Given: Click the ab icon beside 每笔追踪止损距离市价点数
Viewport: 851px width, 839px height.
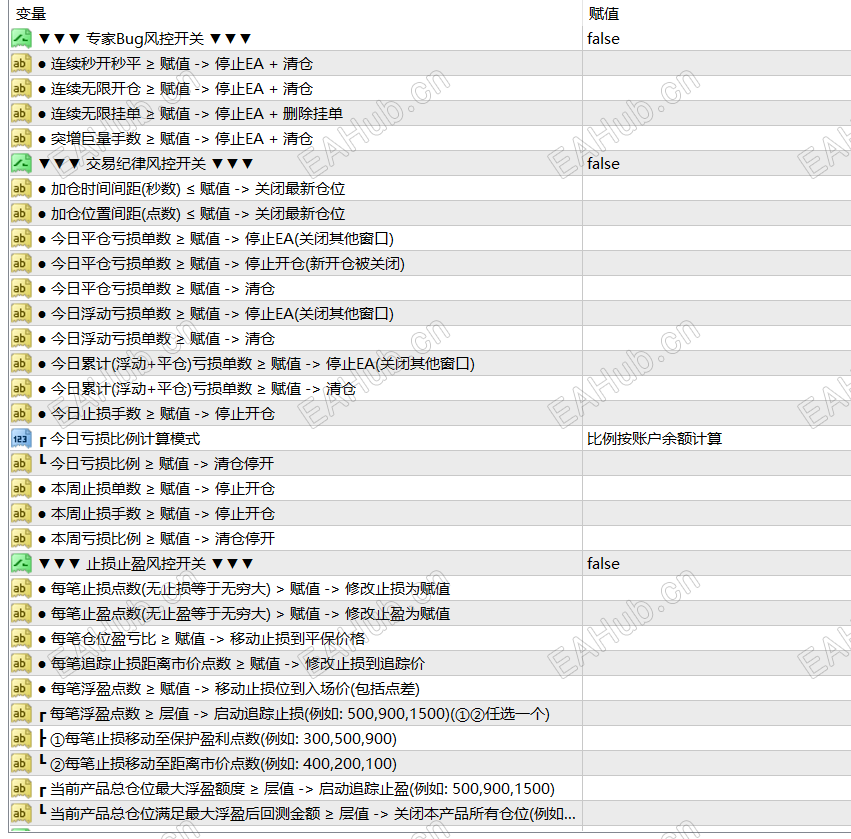Looking at the screenshot, I should click(21, 663).
